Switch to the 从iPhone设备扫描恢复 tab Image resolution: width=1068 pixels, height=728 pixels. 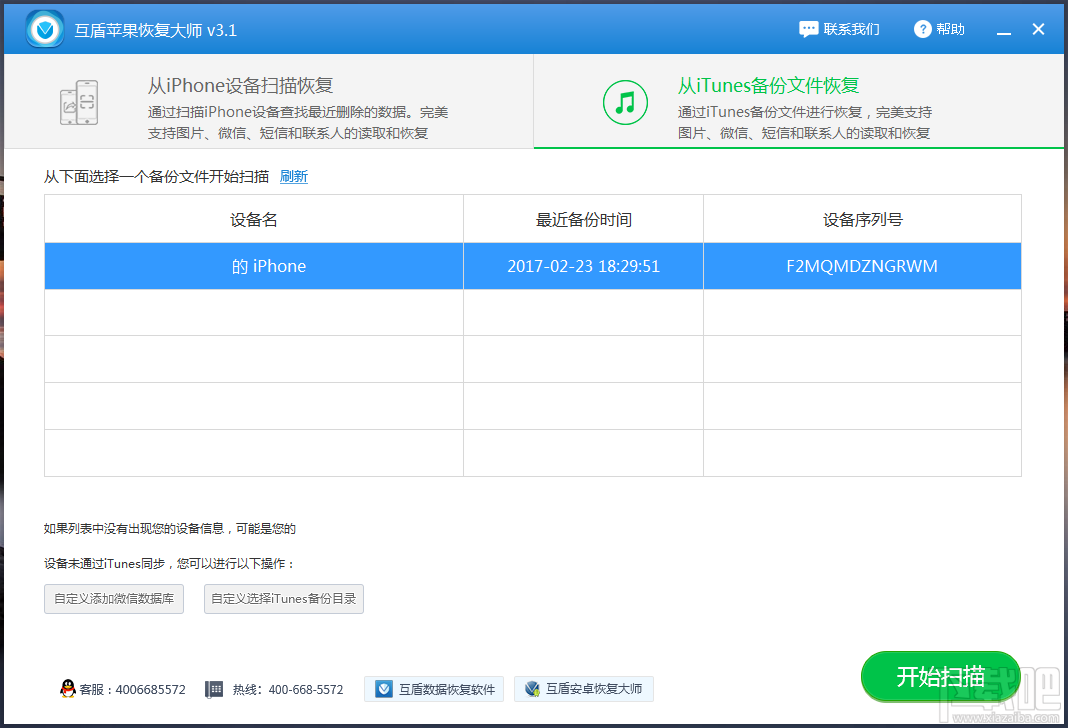(267, 101)
